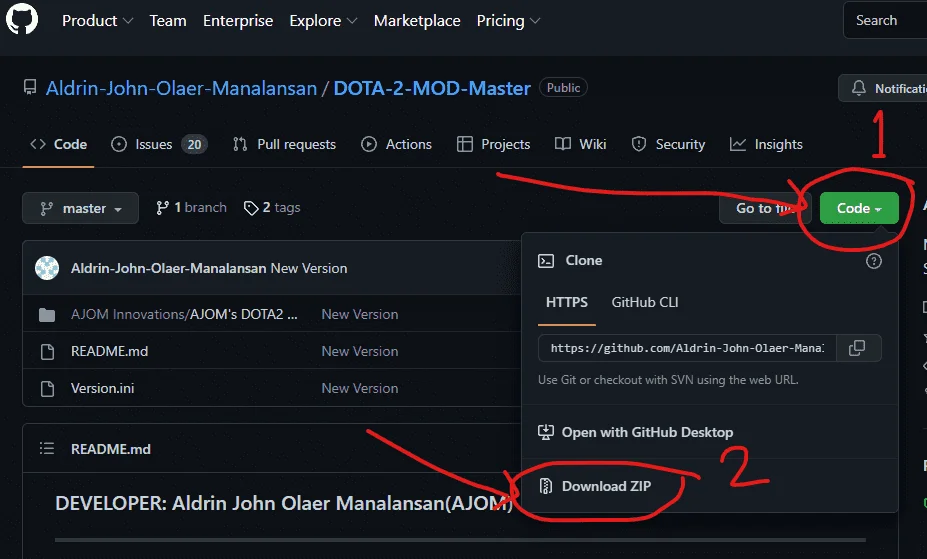Open Marketplace from the header
Screen dimensions: 927x559
417,21
